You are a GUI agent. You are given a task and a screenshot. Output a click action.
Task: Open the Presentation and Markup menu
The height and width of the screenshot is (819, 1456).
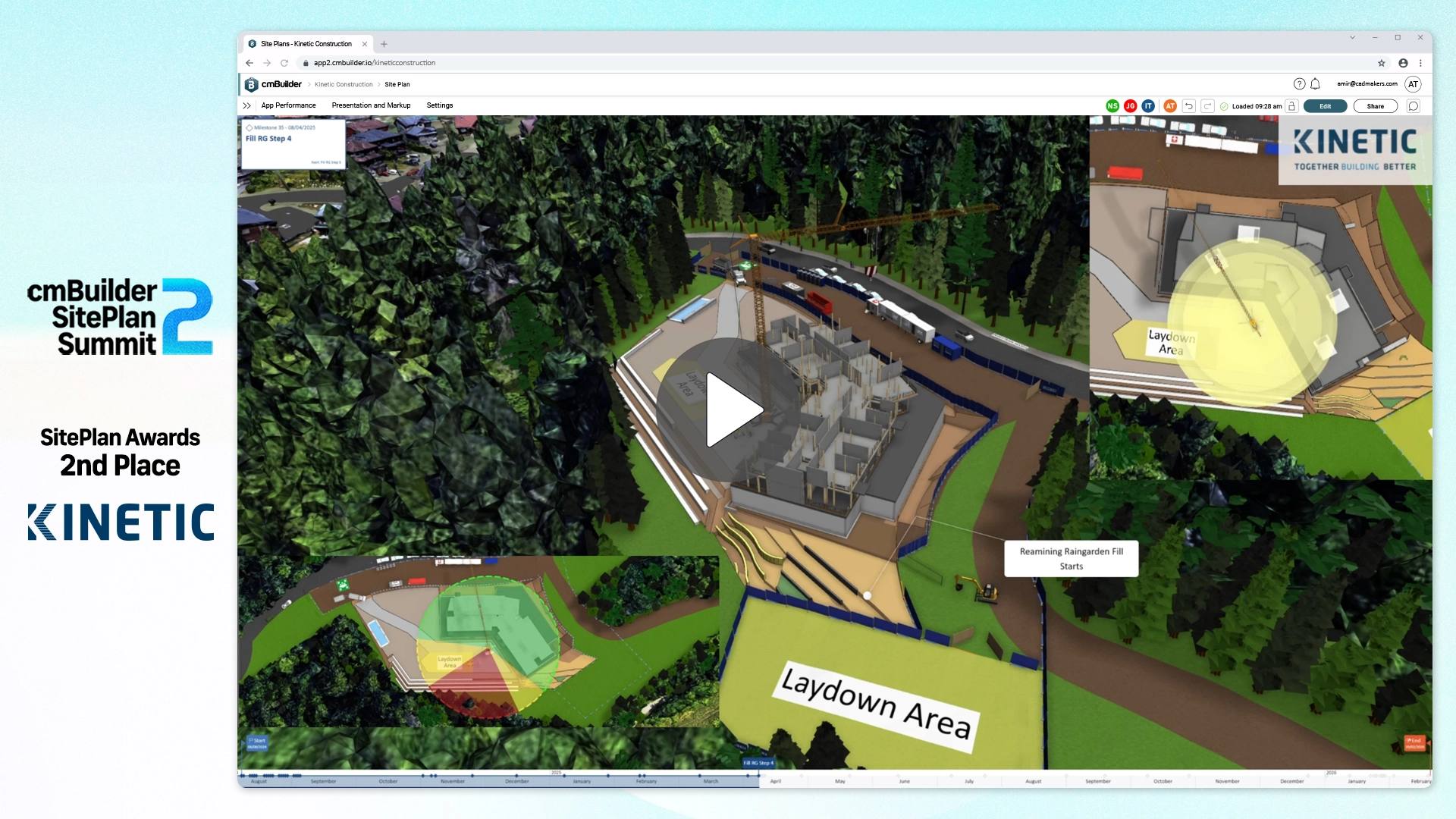(371, 105)
